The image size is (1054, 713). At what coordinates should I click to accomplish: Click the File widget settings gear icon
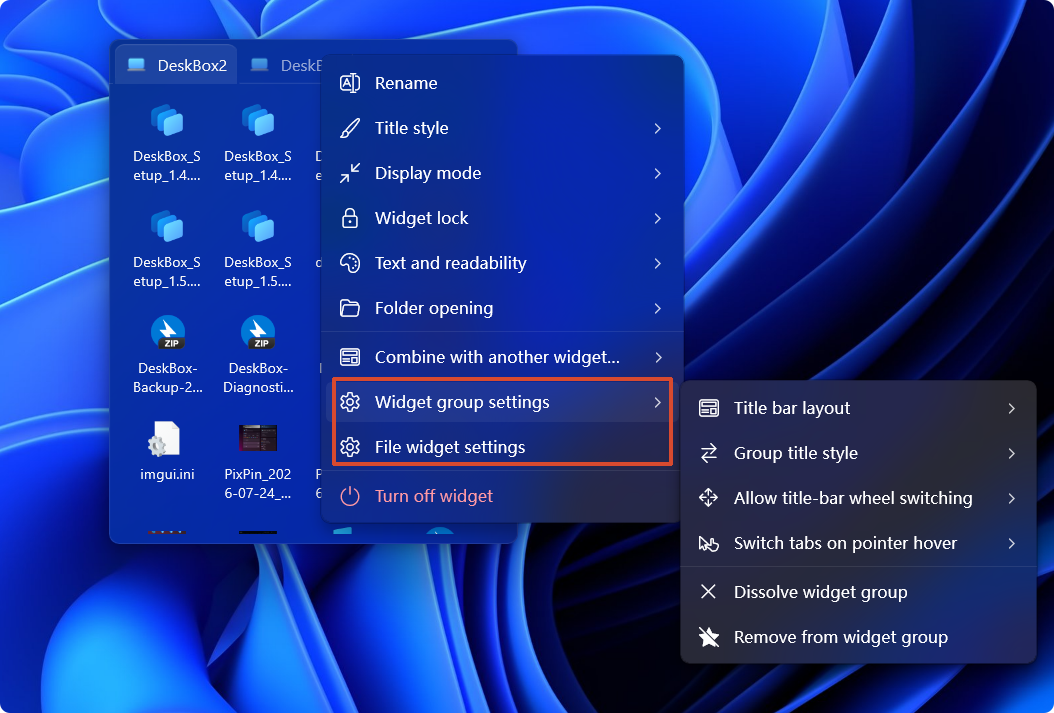click(350, 447)
